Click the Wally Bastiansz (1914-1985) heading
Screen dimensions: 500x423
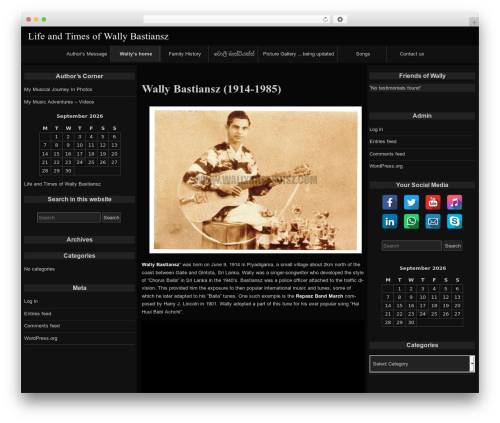(211, 89)
